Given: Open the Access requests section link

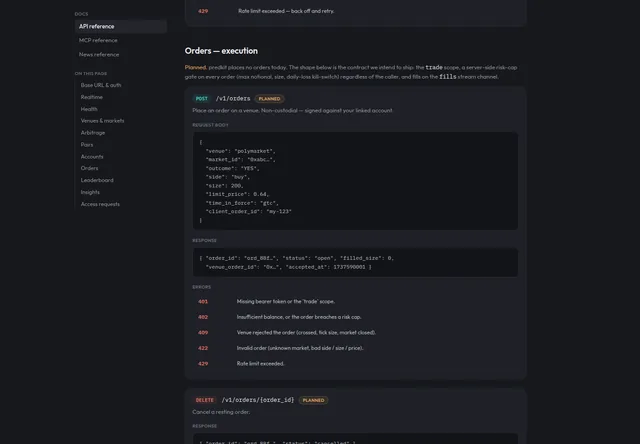Looking at the screenshot, I should pyautogui.click(x=100, y=204).
